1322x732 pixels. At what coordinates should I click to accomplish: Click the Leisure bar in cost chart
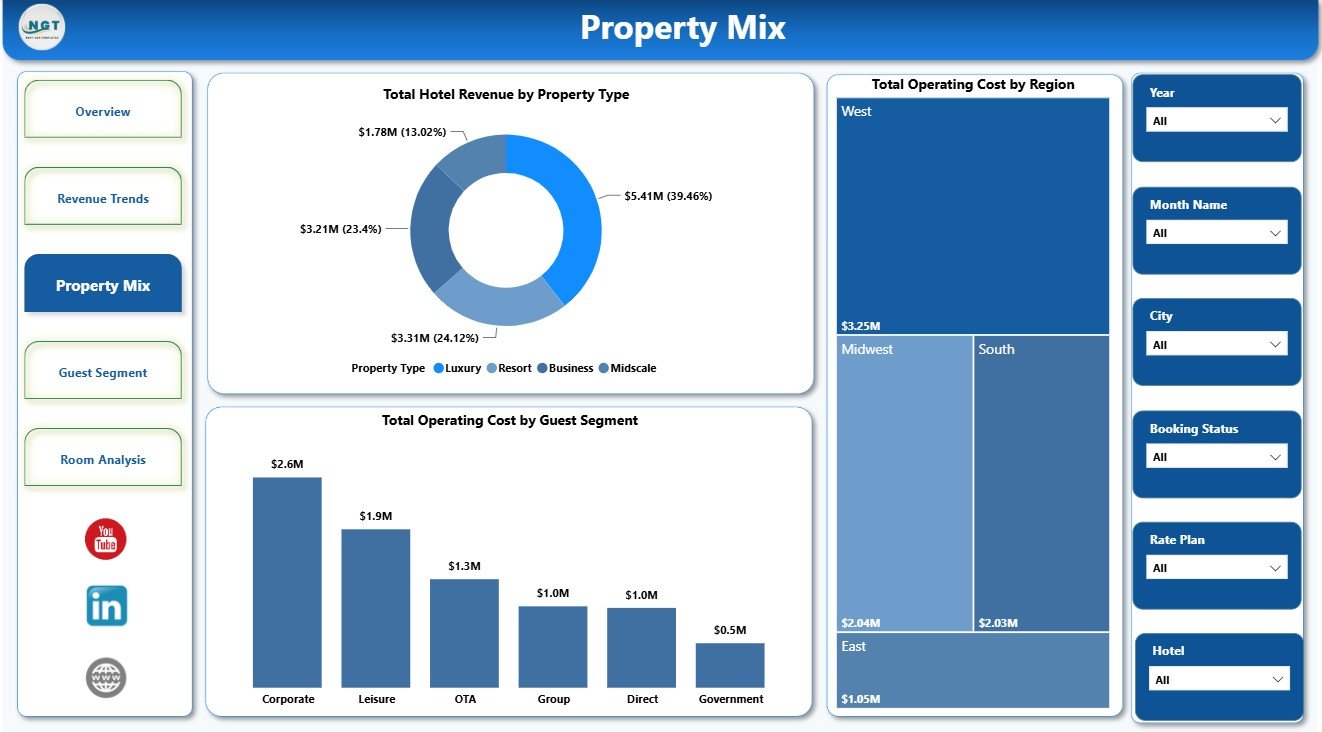click(376, 608)
